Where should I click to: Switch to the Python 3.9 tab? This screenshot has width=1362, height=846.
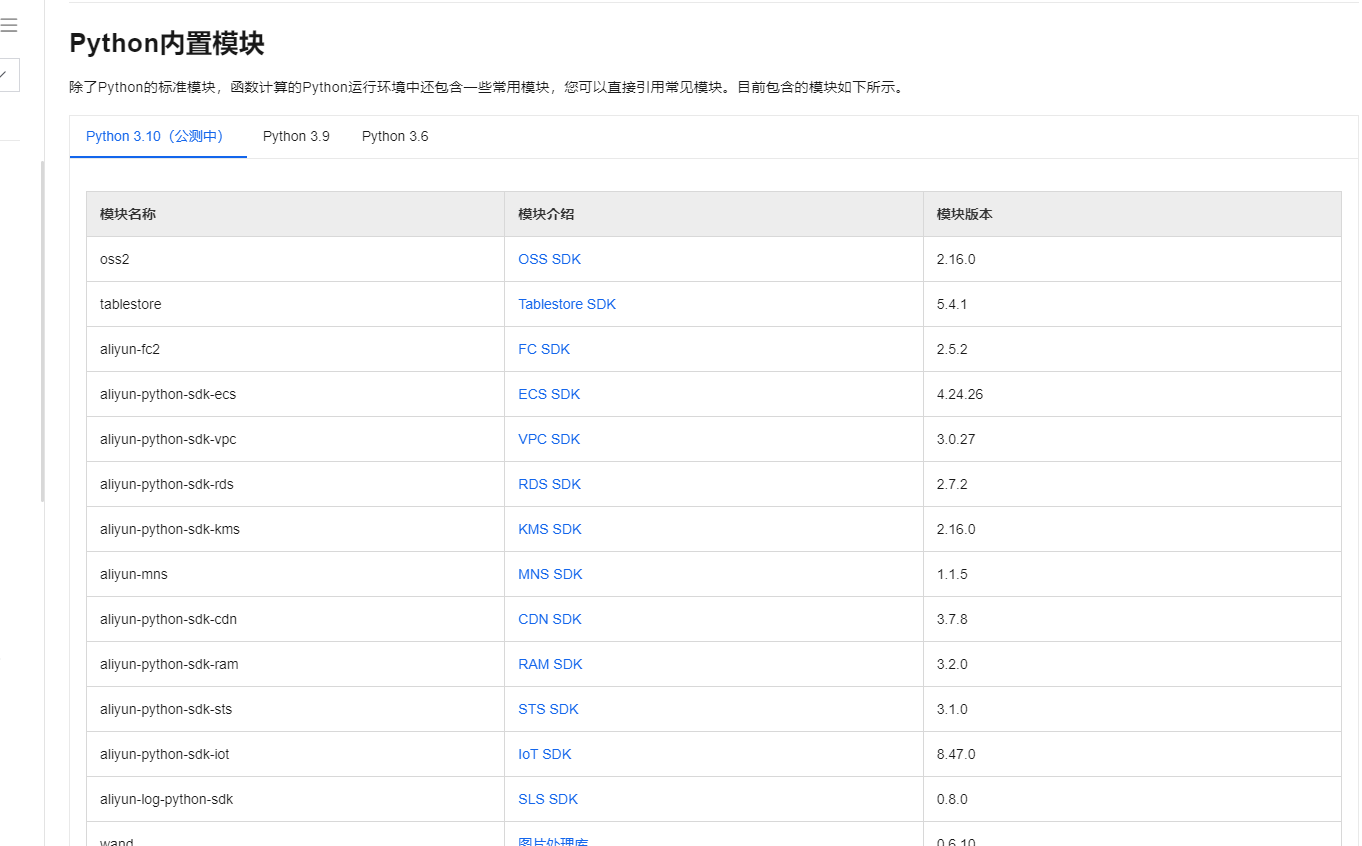pos(296,136)
